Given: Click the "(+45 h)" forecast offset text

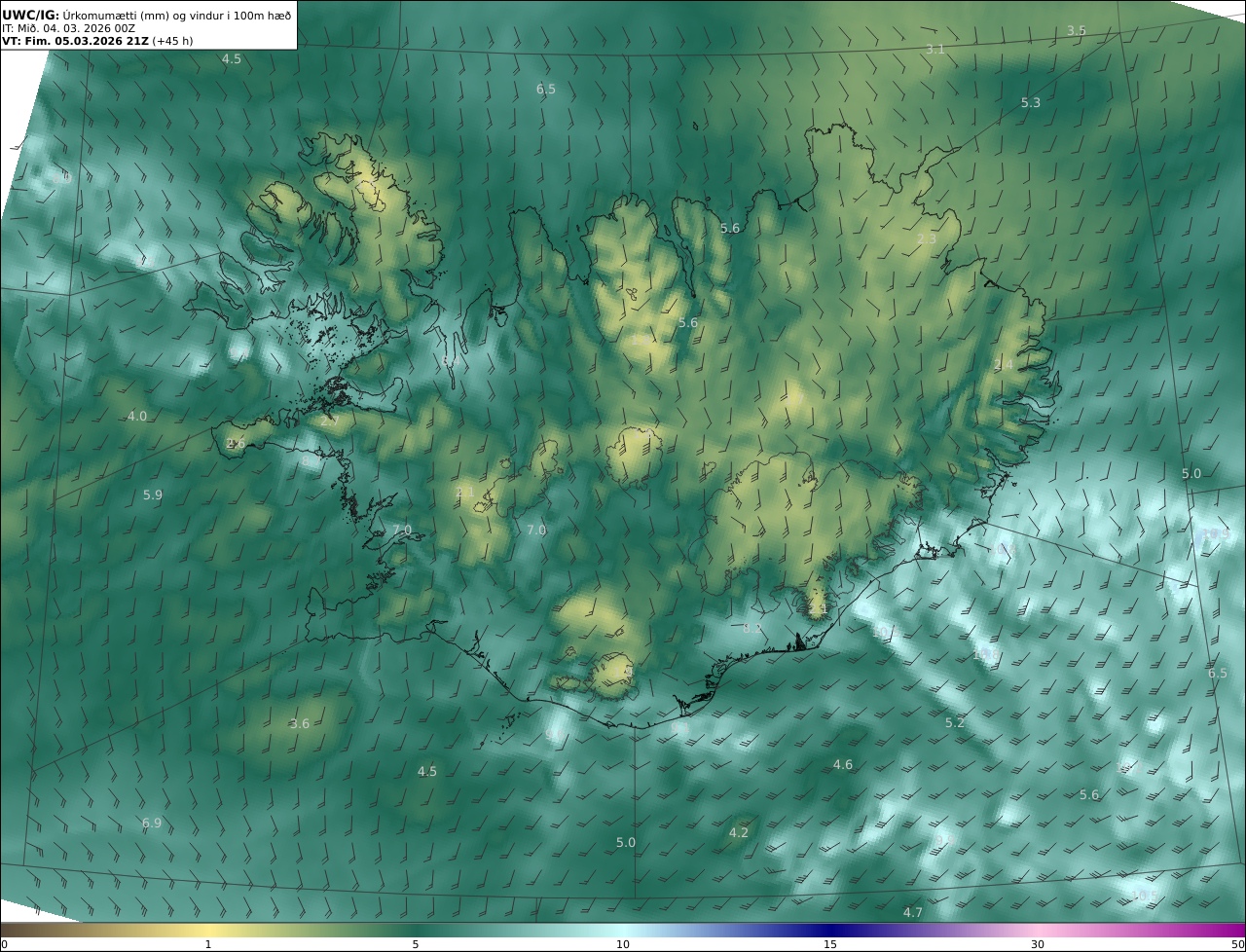Looking at the screenshot, I should coord(172,41).
